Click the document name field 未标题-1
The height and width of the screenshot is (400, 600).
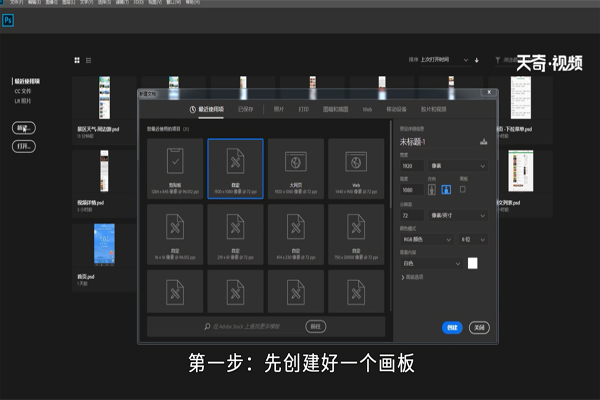[438, 142]
